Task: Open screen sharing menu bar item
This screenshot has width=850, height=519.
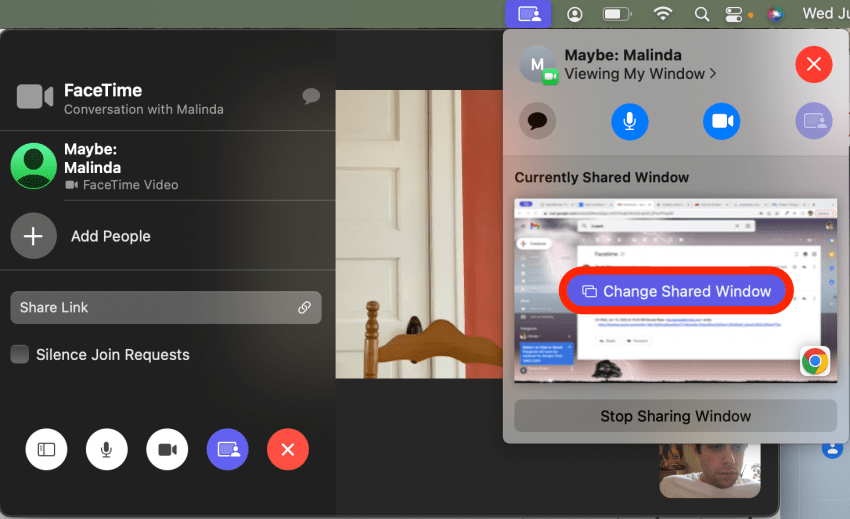Action: click(529, 14)
